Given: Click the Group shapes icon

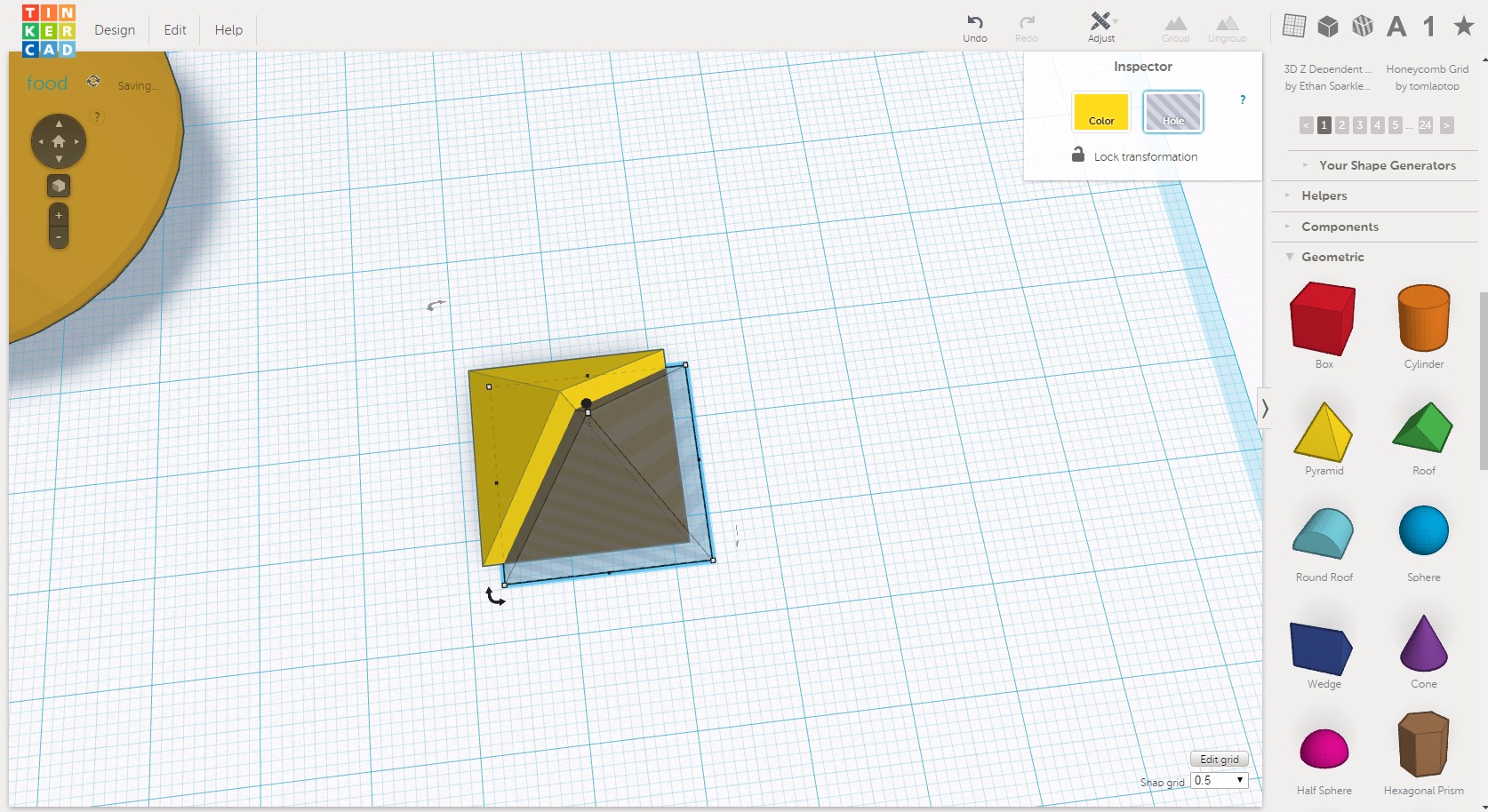Looking at the screenshot, I should [x=1176, y=23].
